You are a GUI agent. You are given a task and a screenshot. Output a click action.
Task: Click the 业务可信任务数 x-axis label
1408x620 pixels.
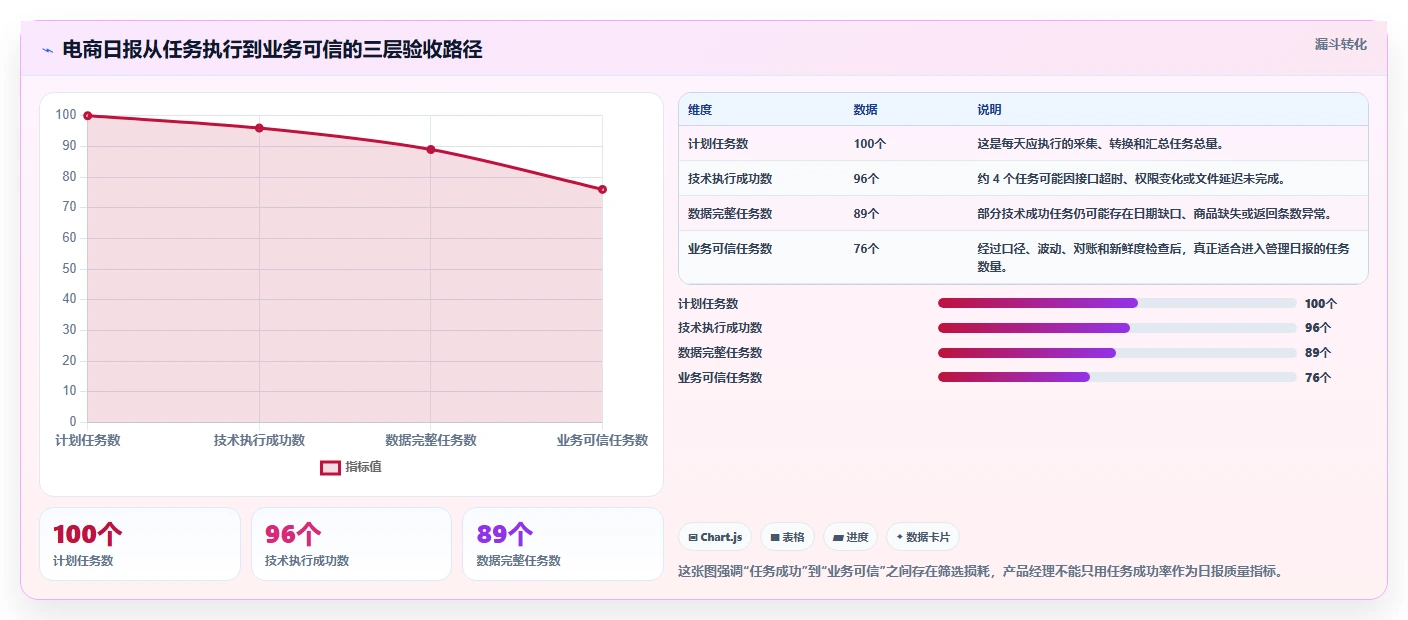pyautogui.click(x=602, y=440)
